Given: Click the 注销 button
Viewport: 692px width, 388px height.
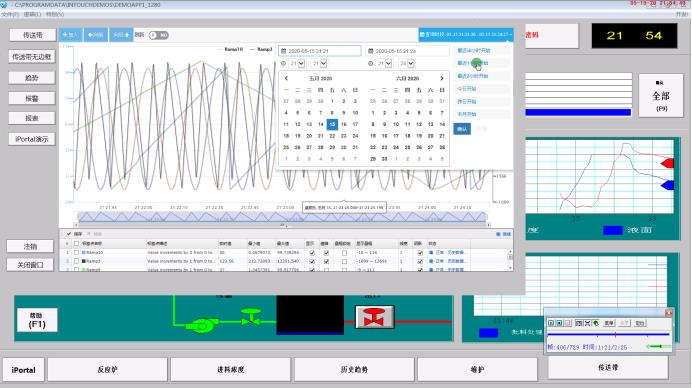Looking at the screenshot, I should (30, 246).
